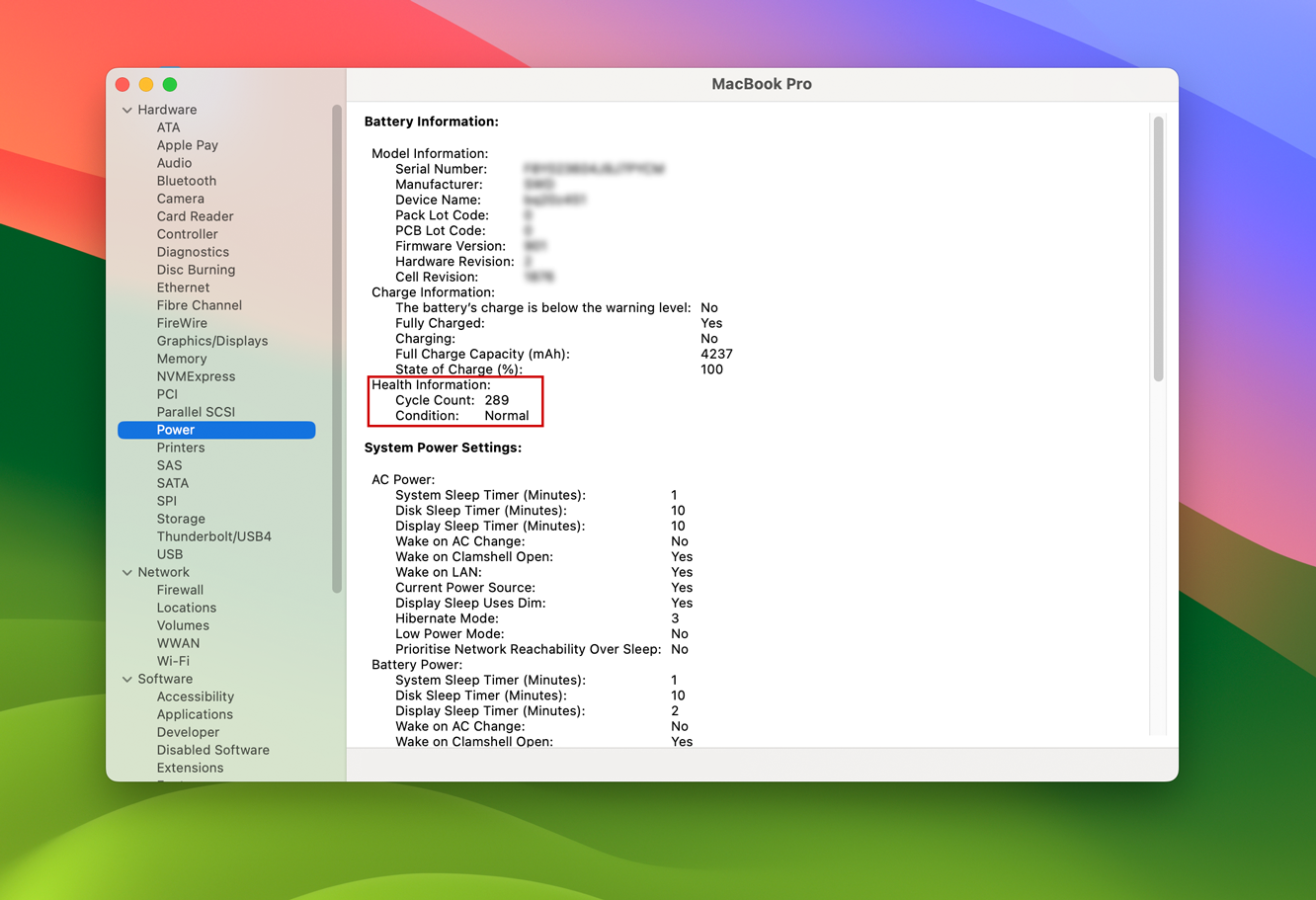Screen dimensions: 1316x900
Task: Click the main content vertical scrollbar
Action: click(x=1159, y=247)
